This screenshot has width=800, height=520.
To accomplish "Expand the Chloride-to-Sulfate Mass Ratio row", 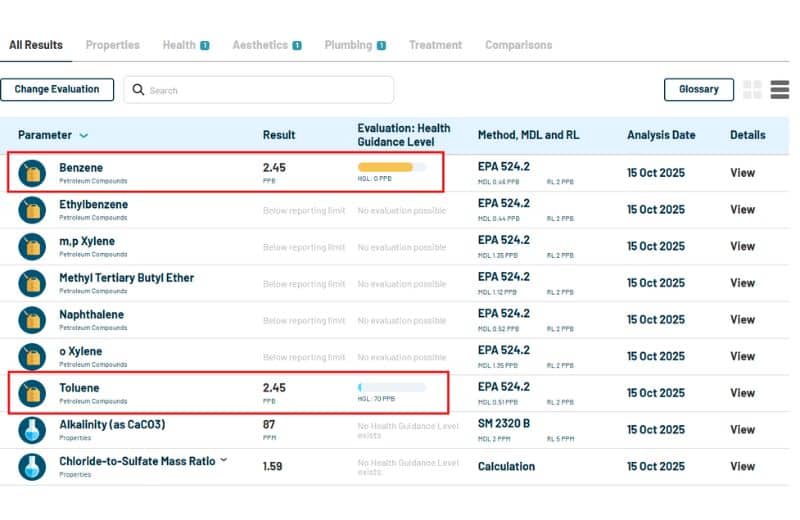I will (x=224, y=460).
